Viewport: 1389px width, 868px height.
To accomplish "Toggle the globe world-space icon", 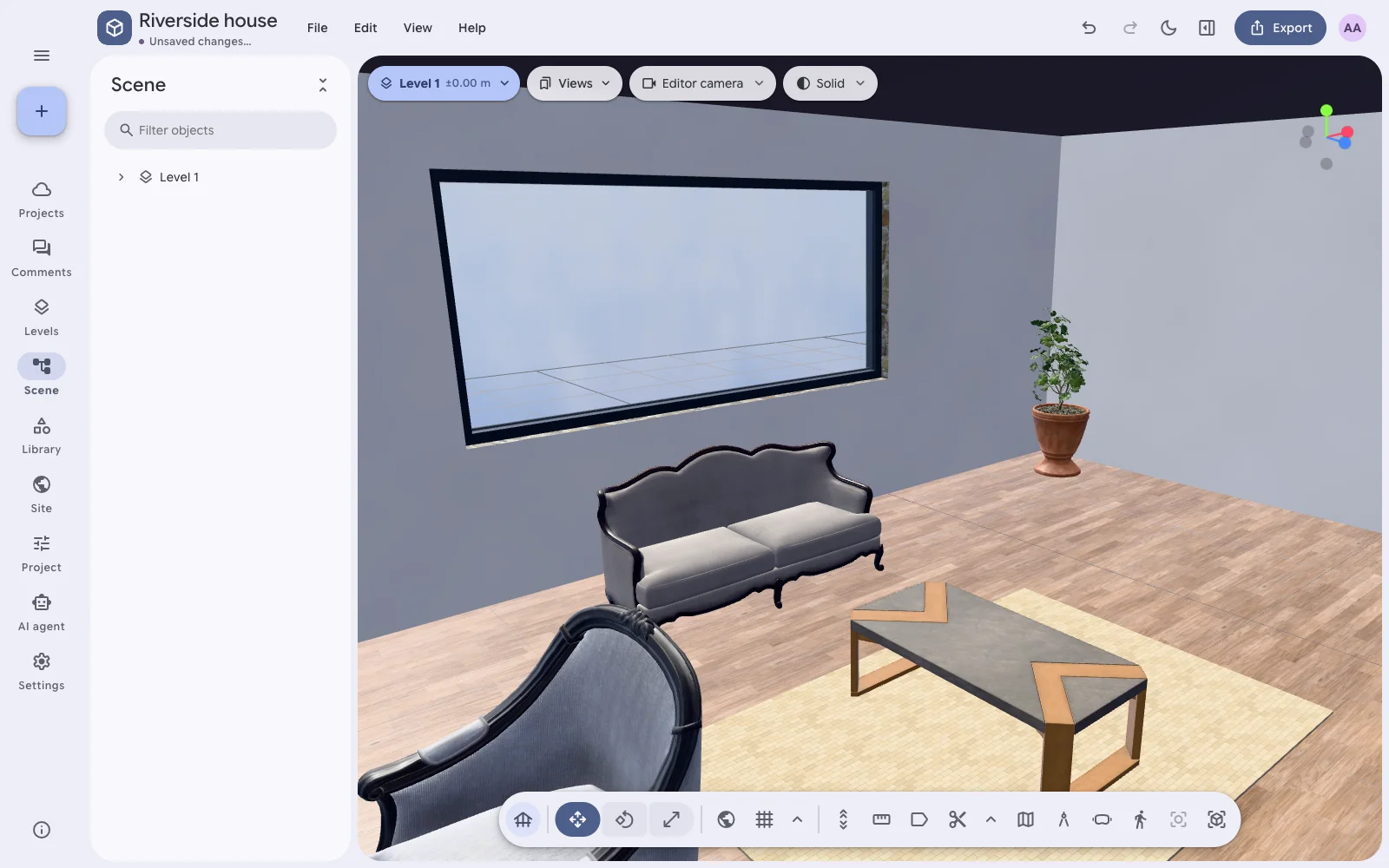I will (x=727, y=819).
